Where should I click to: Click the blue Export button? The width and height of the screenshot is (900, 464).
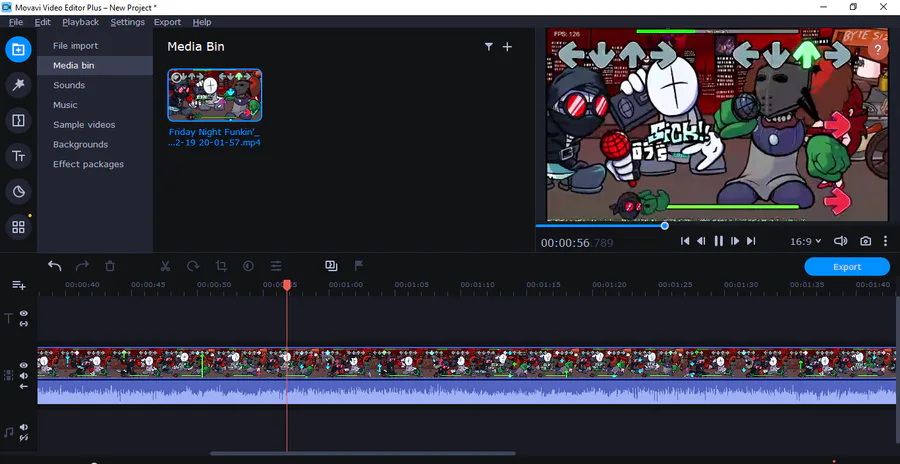click(847, 266)
